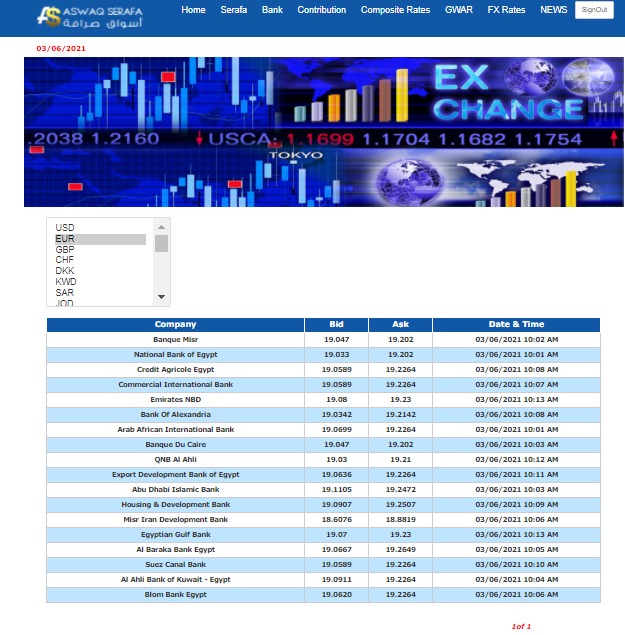Select SAR in the currency list
625x635 pixels.
click(100, 292)
